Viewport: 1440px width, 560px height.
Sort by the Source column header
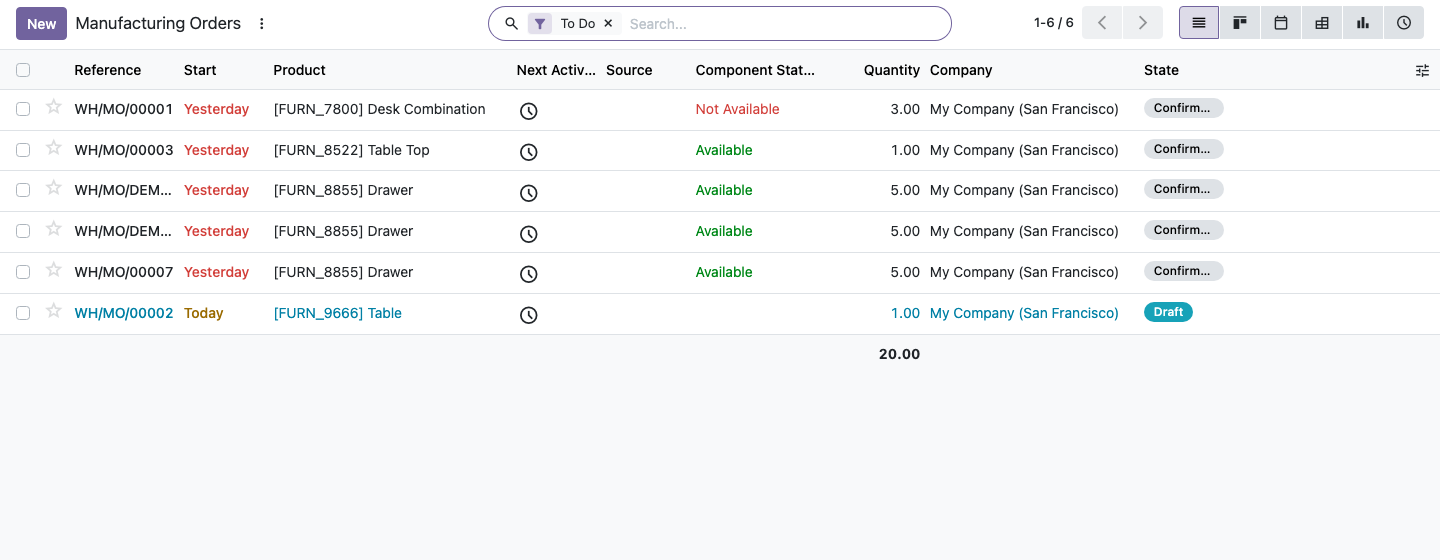629,70
